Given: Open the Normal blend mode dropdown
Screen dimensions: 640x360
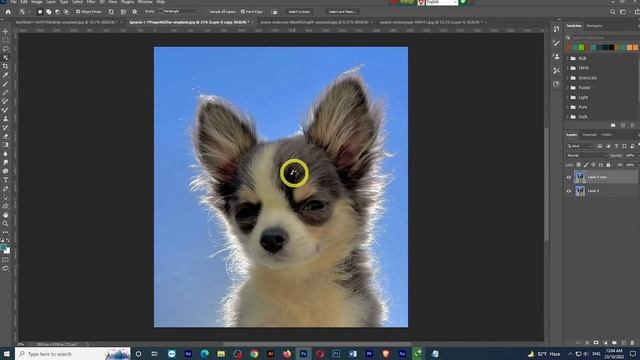Looking at the screenshot, I should click(587, 156).
